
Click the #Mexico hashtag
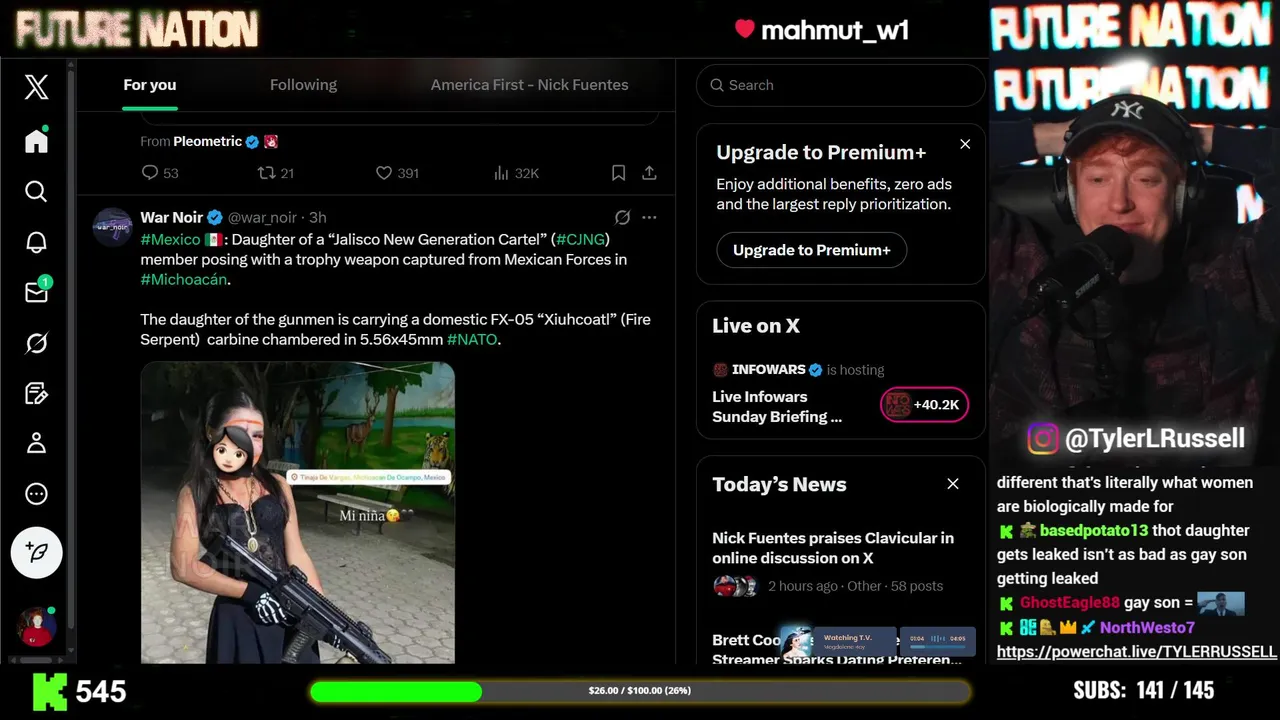(x=170, y=239)
